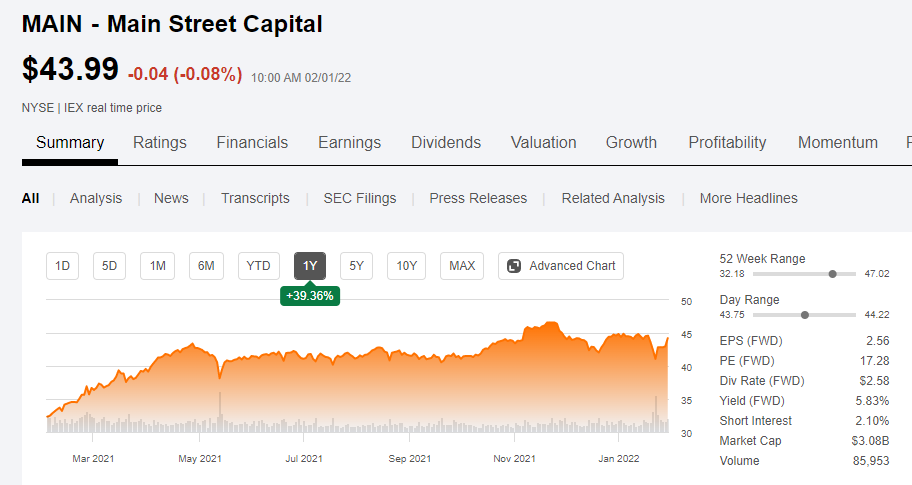The width and height of the screenshot is (912, 485).
Task: Click the Div Rate (FWD) value $2.58
Action: (875, 381)
